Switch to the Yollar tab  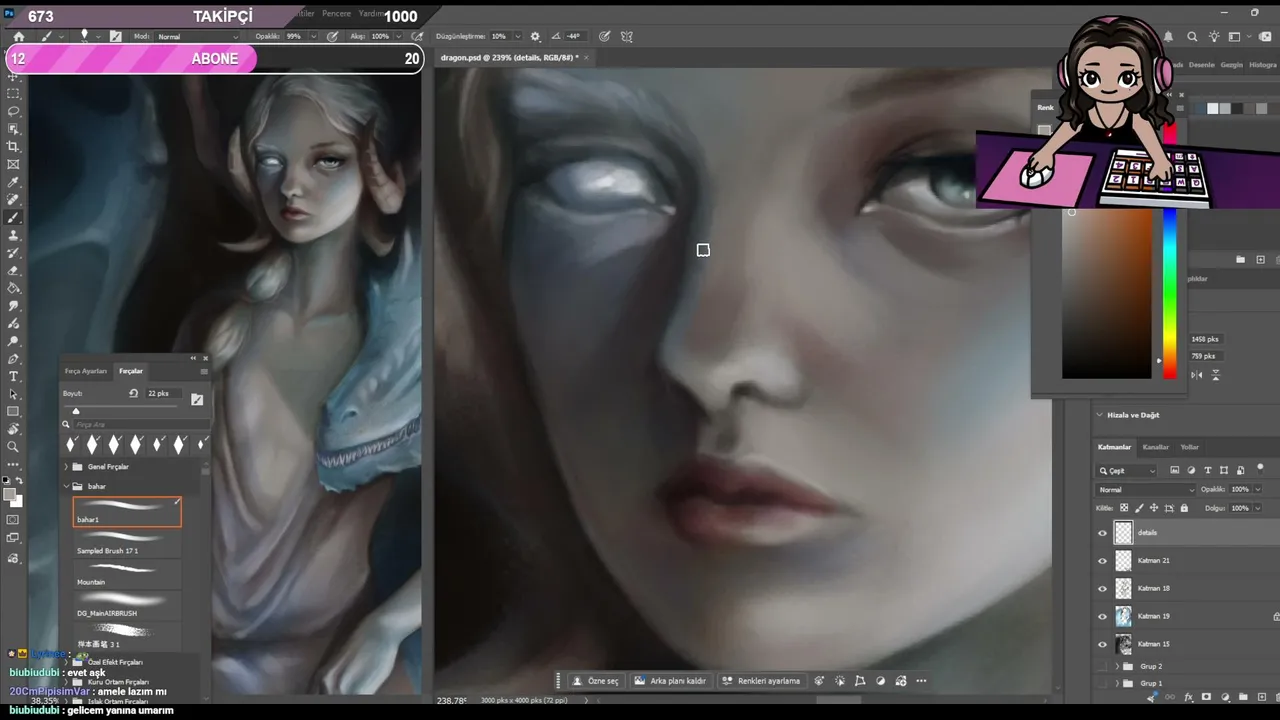tap(1190, 447)
